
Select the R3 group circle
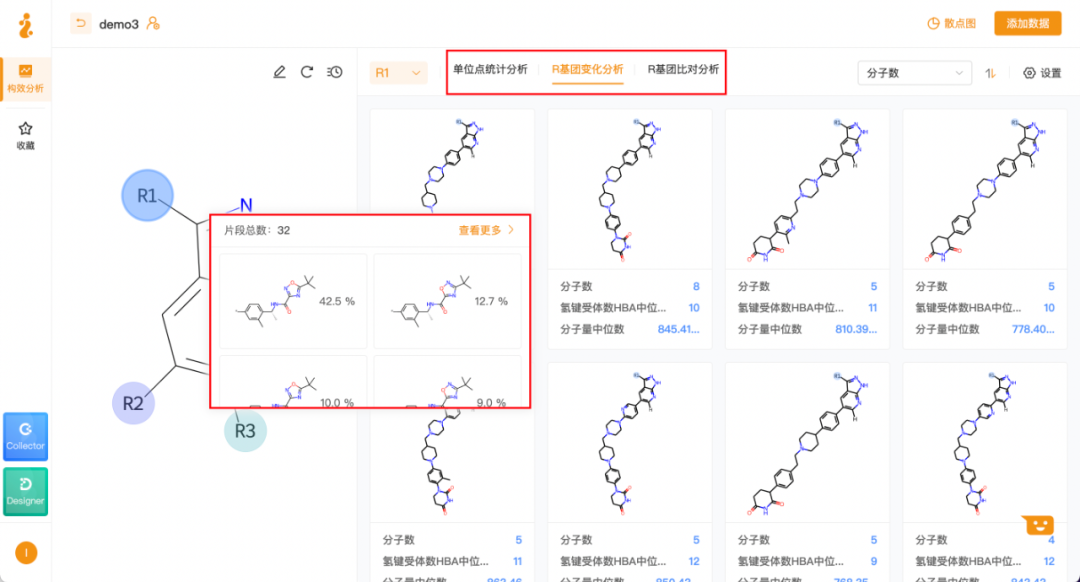pyautogui.click(x=245, y=430)
